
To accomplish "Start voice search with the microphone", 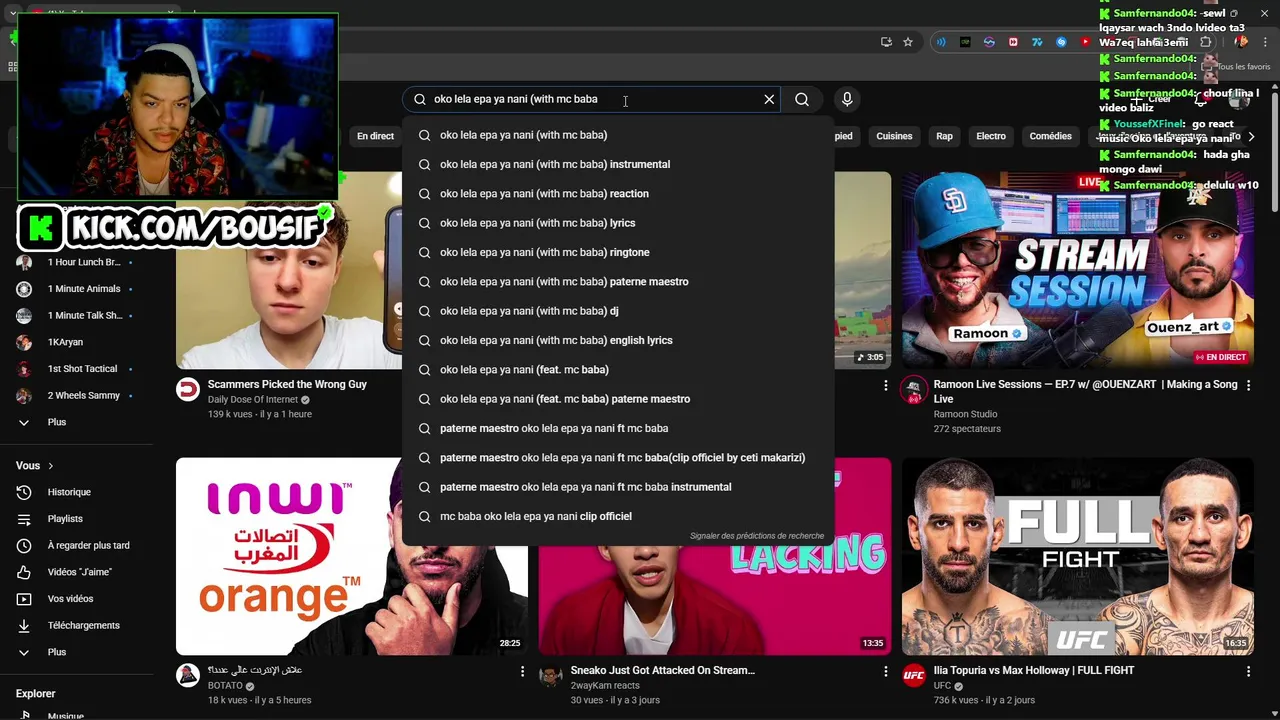I will tap(847, 99).
